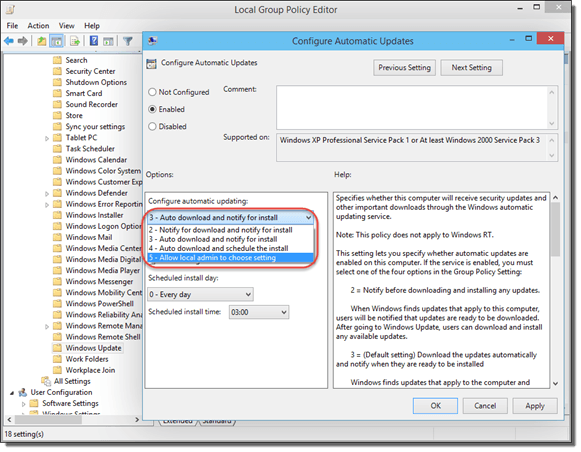Screen dimensions: 581x452
Task: Open the Help book toolbar icon
Action: click(x=94, y=41)
